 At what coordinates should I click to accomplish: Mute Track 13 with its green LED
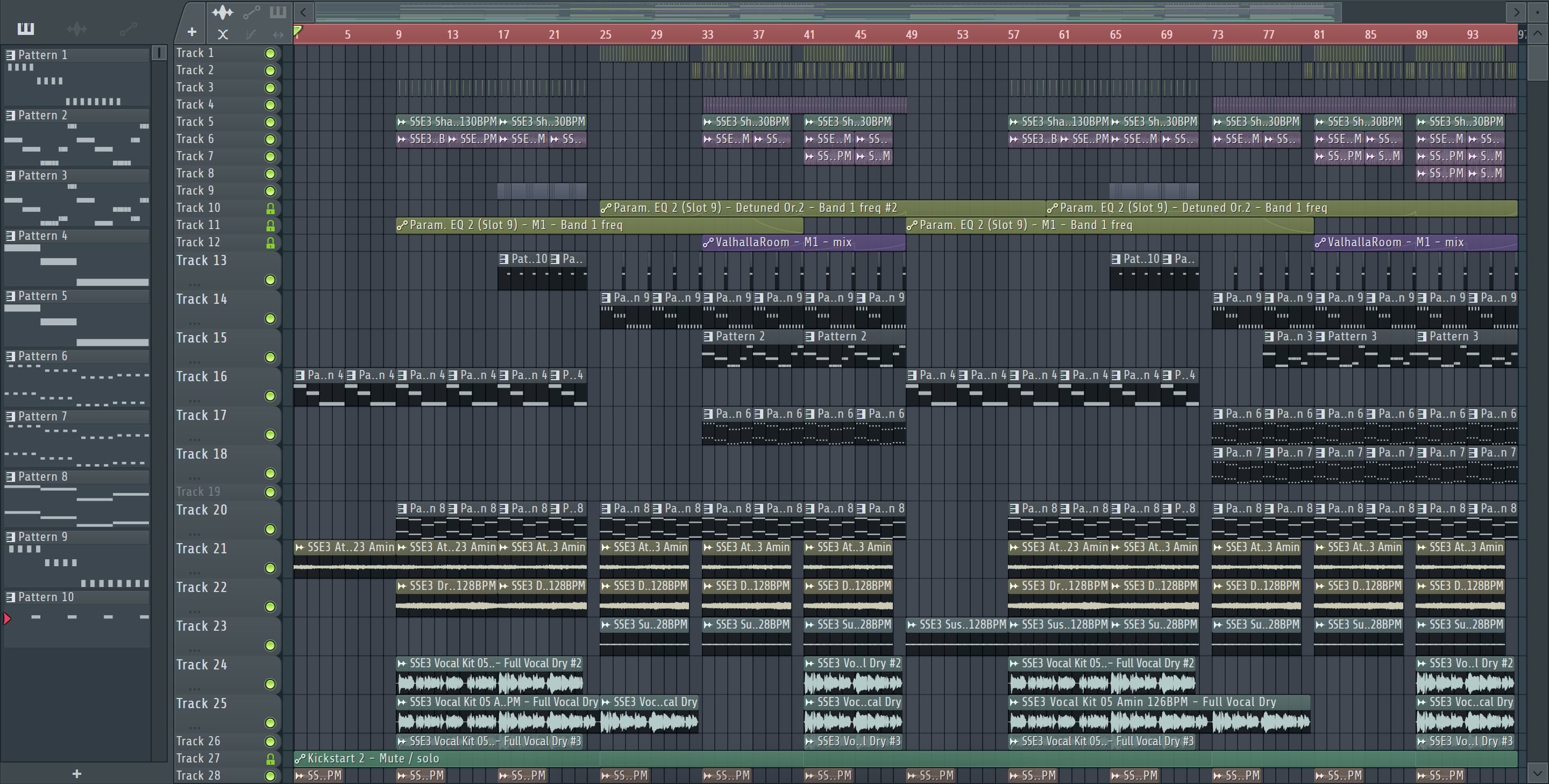[271, 280]
